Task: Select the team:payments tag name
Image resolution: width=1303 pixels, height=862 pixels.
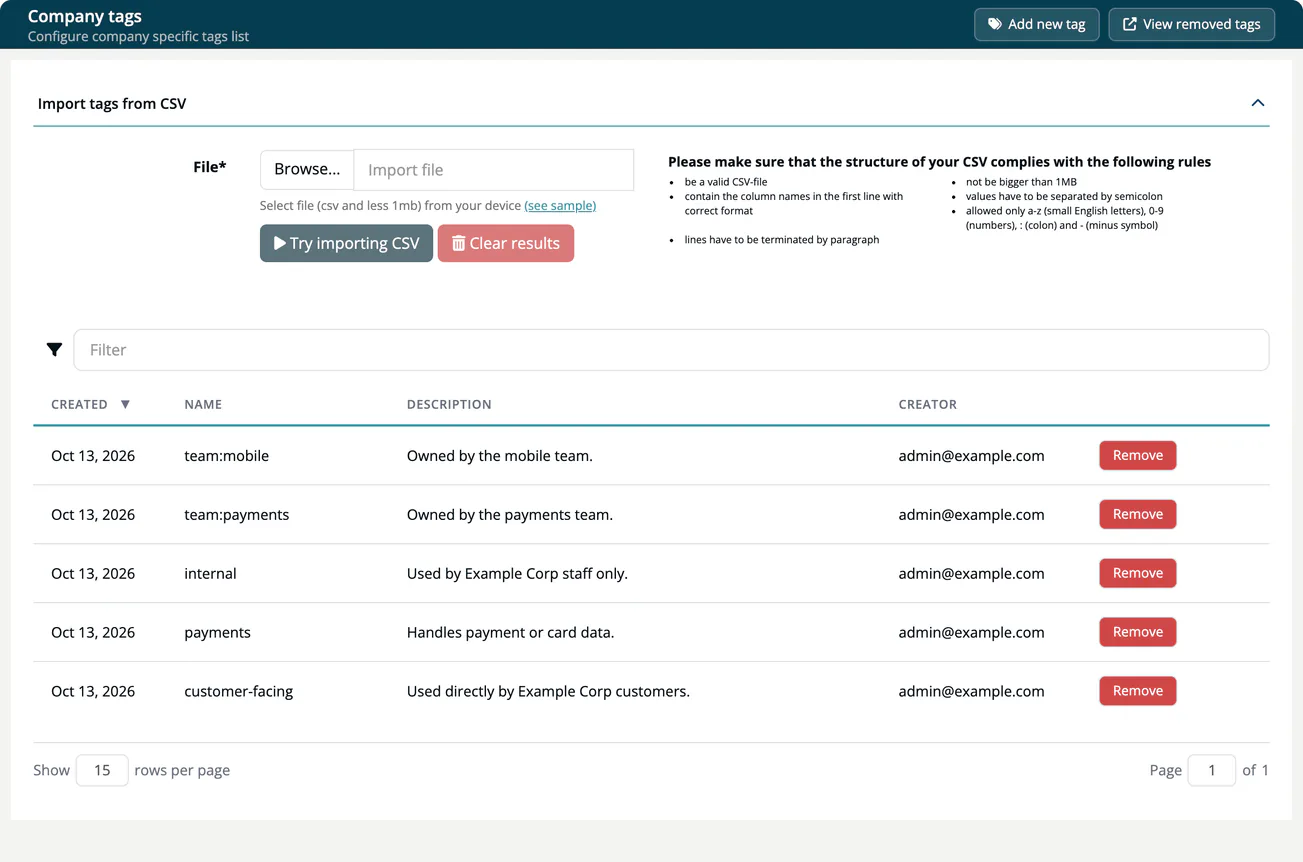Action: point(236,515)
